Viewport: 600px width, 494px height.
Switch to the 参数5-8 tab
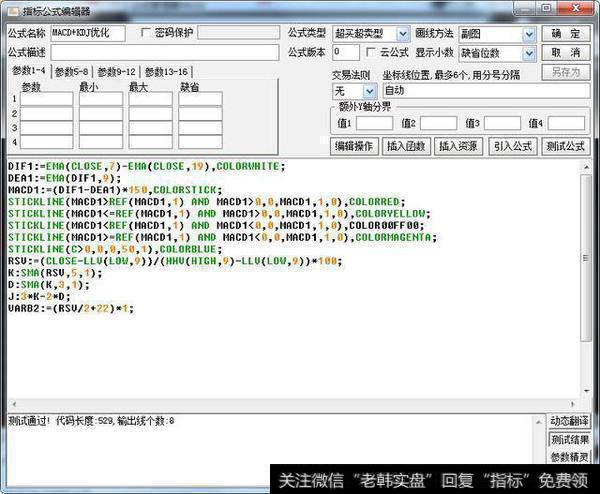point(72,72)
